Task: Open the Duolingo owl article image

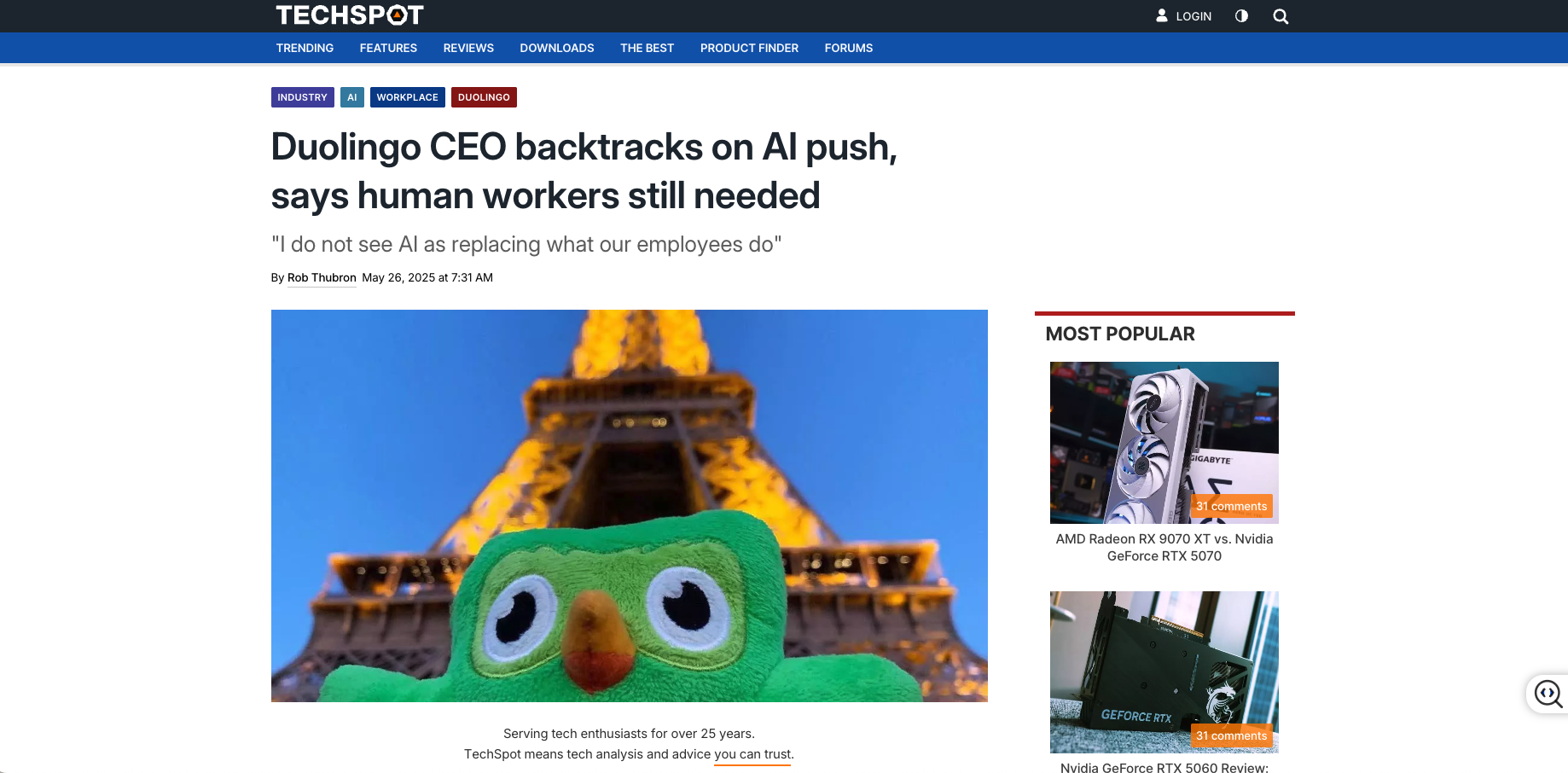Action: [x=630, y=506]
